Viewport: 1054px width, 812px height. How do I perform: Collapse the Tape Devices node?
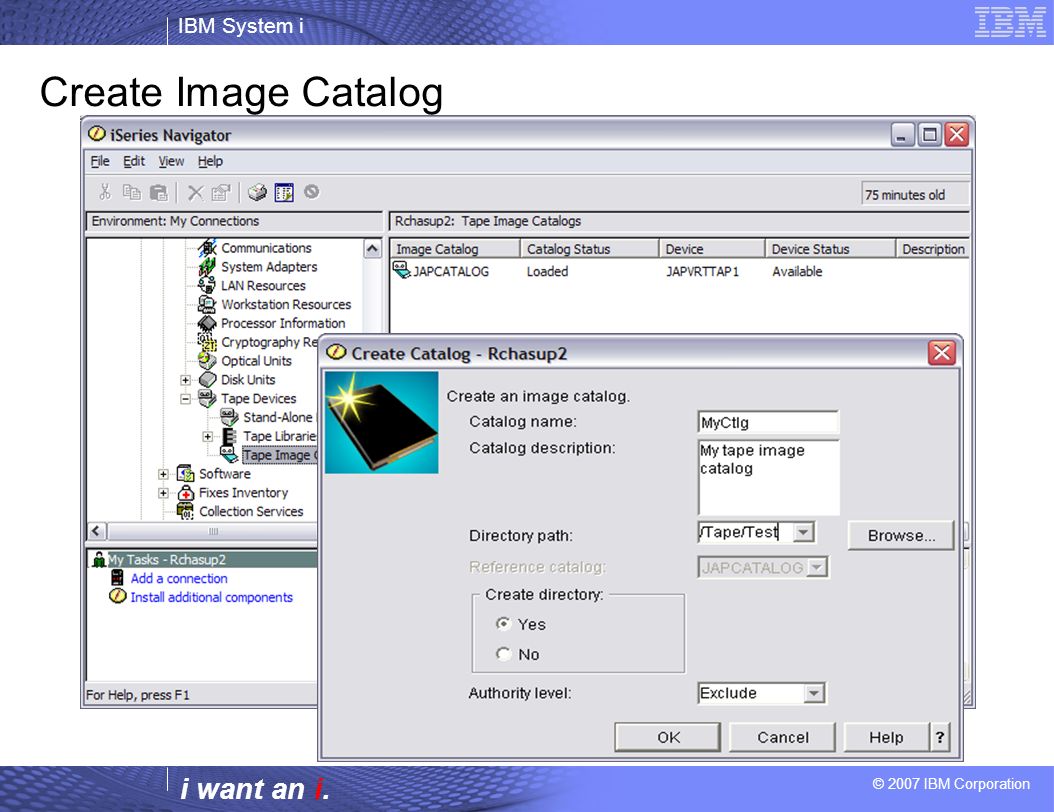pyautogui.click(x=186, y=399)
